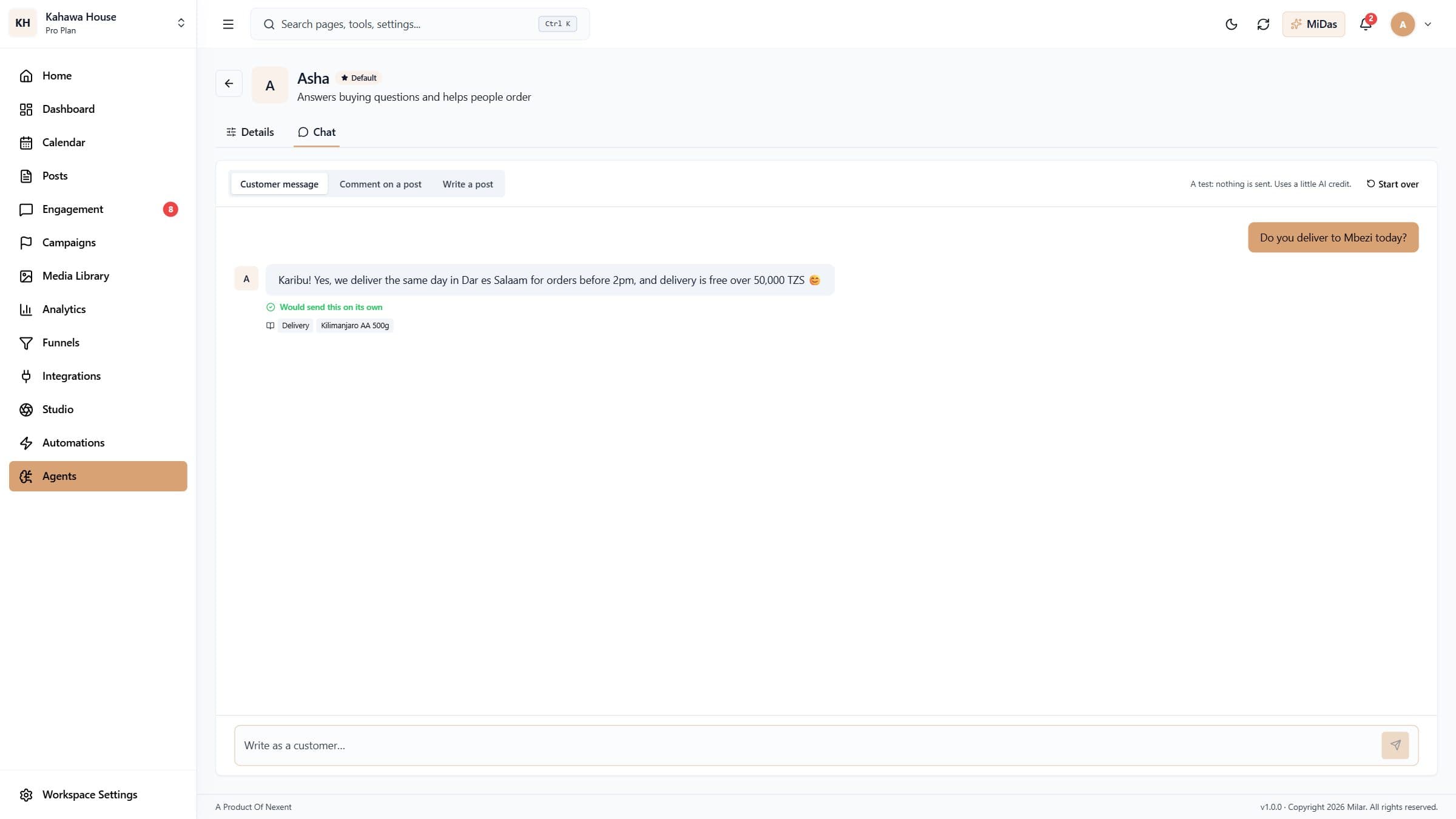This screenshot has height=819, width=1456.
Task: Open Engagement in the sidebar
Action: coord(98,209)
